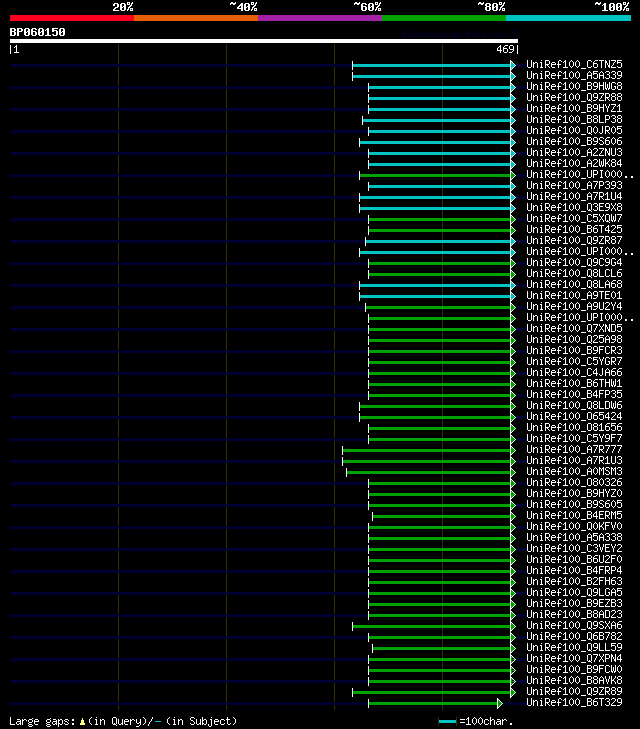The image size is (640, 729).
Task: Click the Large gaps legend text
Action: [x=123, y=721]
